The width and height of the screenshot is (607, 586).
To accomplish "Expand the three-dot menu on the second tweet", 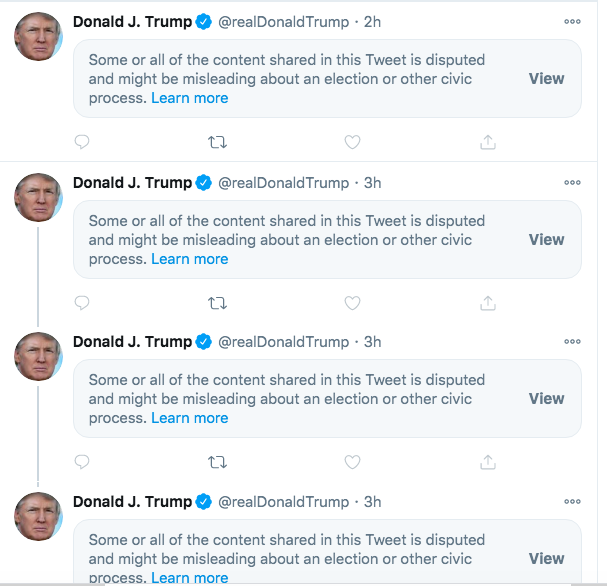I will [x=572, y=182].
